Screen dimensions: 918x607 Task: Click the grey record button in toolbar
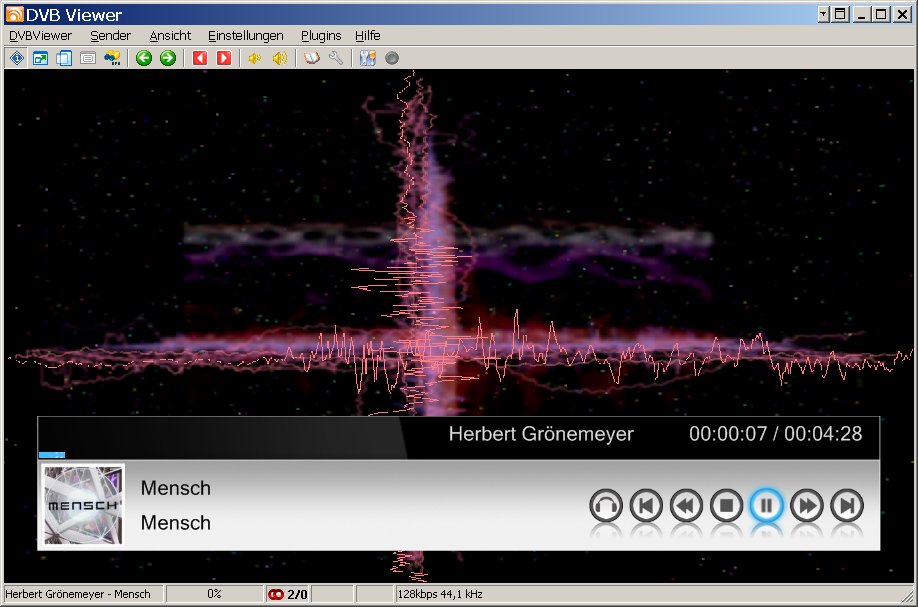(x=392, y=58)
